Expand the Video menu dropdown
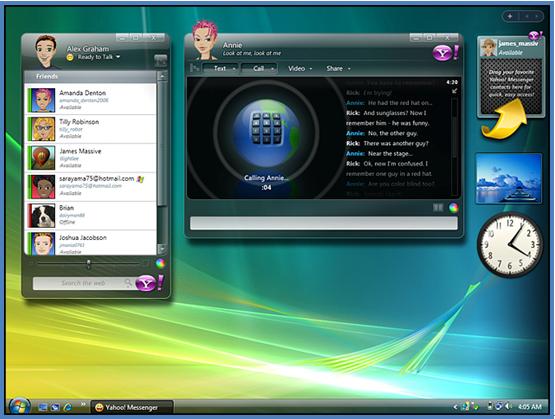Viewport: 555px width, 419px height. click(x=299, y=69)
